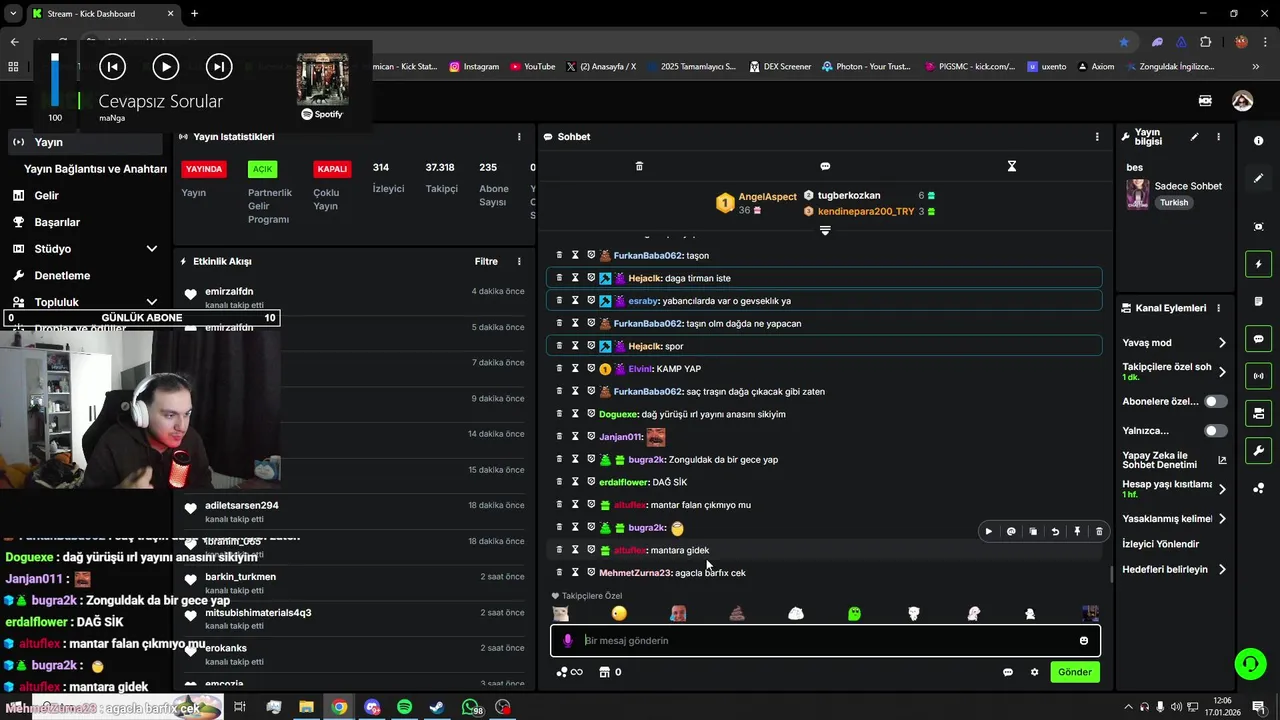Click the green Gönder button
The image size is (1280, 720).
pyautogui.click(x=1075, y=672)
